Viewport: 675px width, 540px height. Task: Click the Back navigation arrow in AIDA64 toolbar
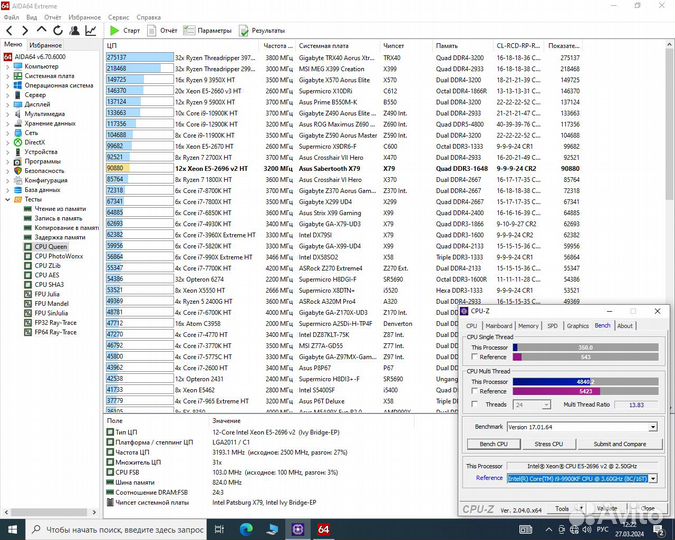point(9,31)
